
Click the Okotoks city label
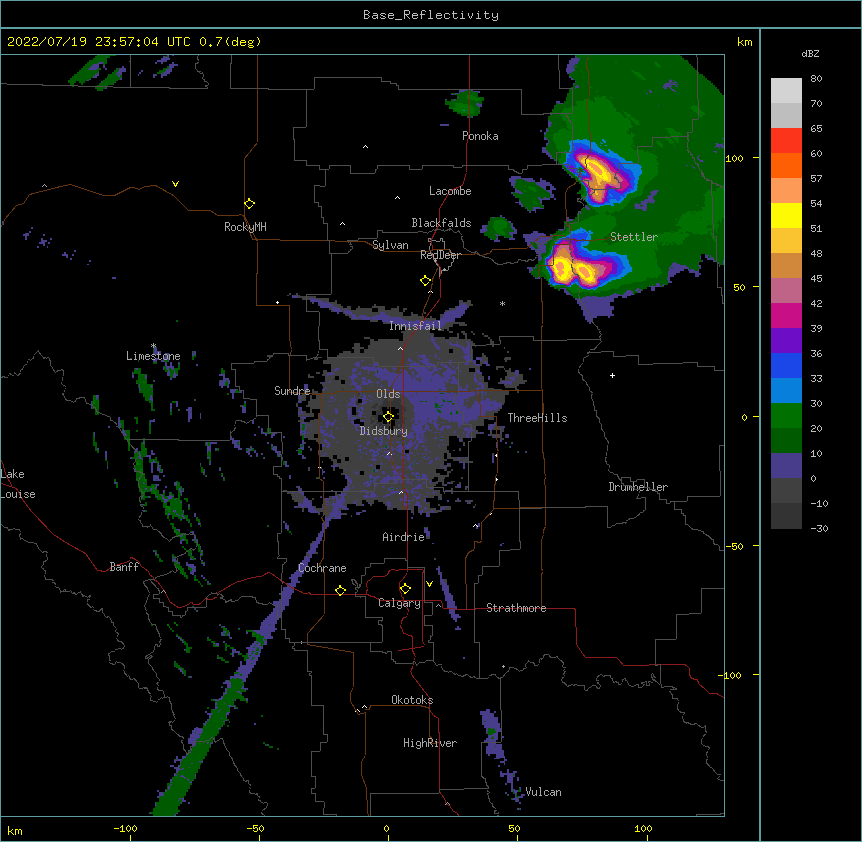tap(412, 700)
